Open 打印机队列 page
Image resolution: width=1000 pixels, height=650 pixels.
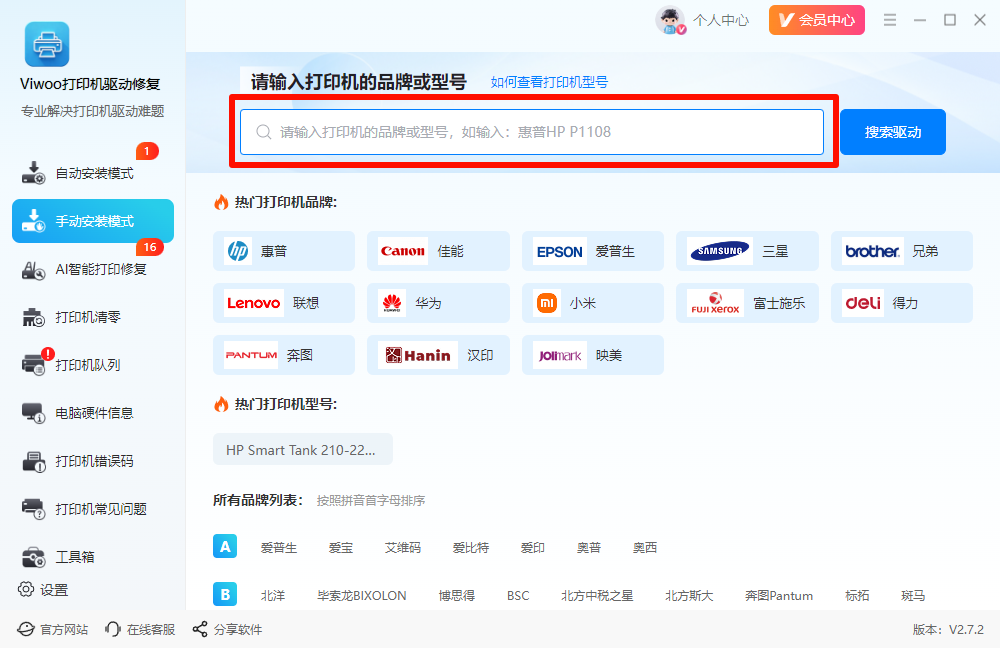pyautogui.click(x=92, y=365)
